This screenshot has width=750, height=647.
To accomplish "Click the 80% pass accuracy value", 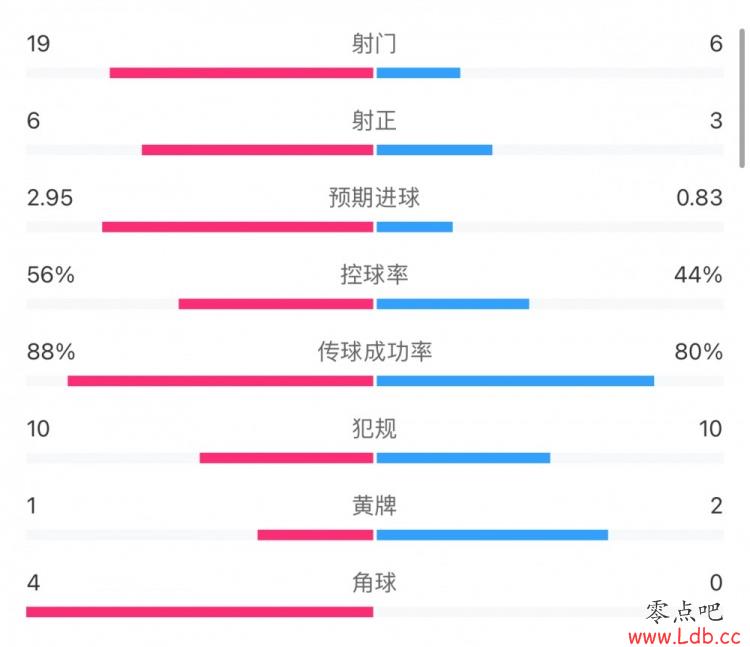I will tap(698, 351).
